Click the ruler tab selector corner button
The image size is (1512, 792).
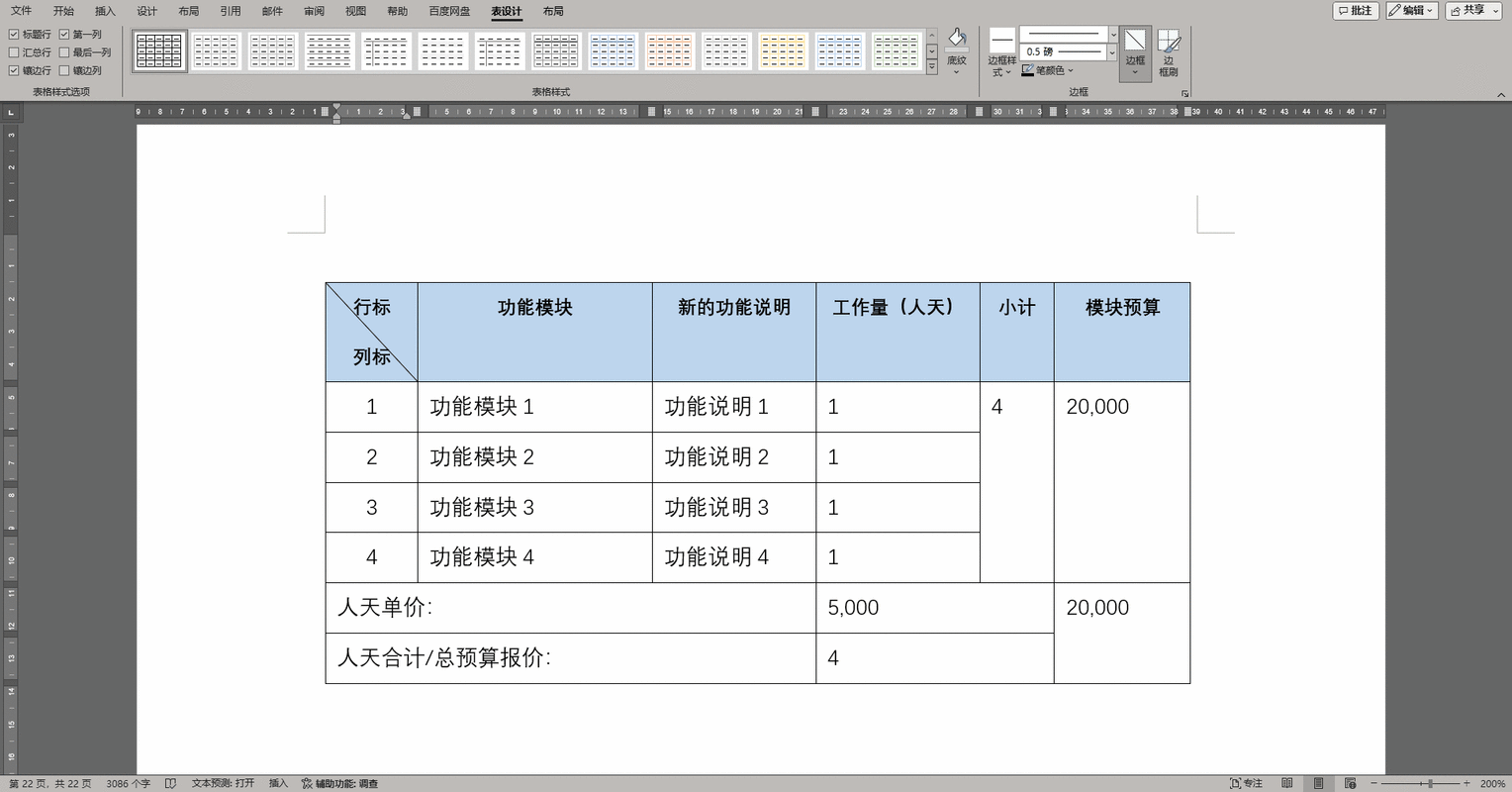click(11, 112)
